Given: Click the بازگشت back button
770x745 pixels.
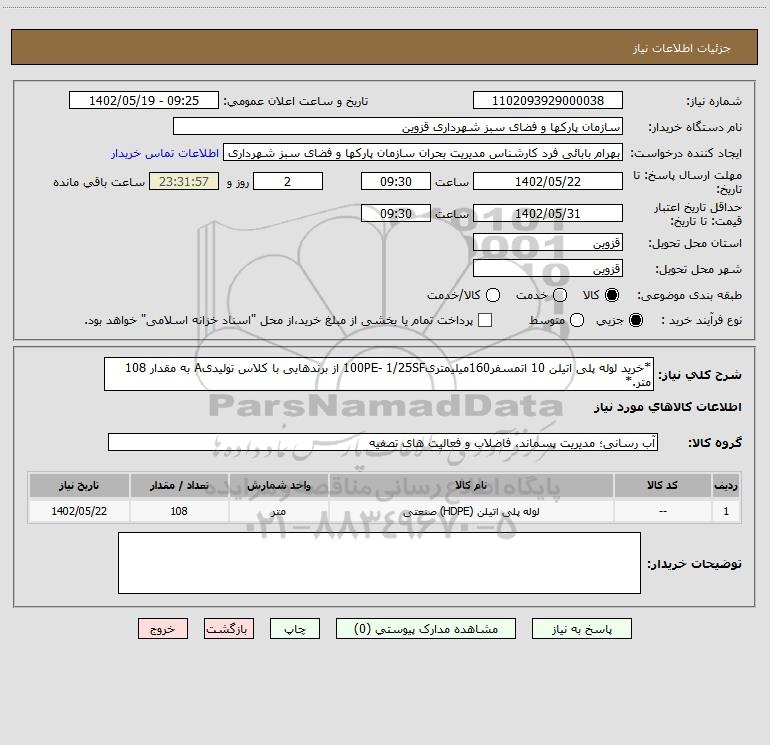Looking at the screenshot, I should click(229, 629).
